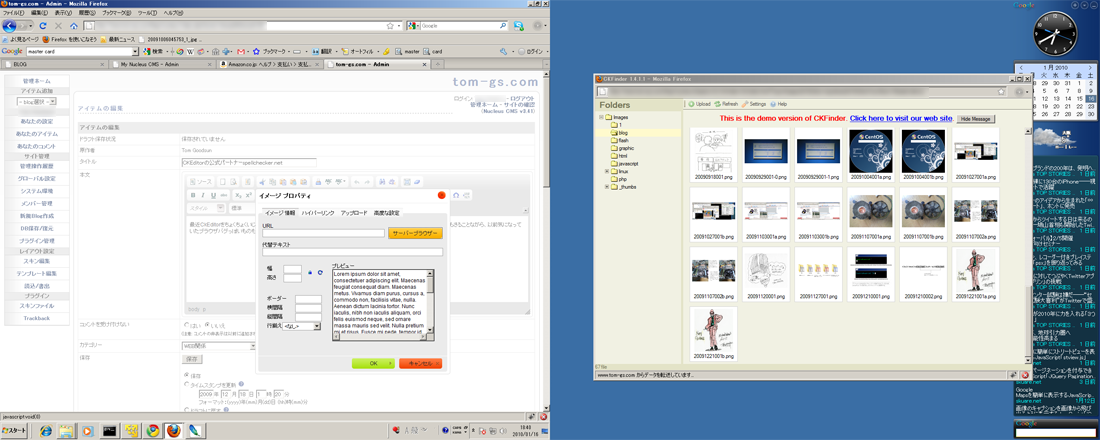
Task: Select thumbnail 20091004001a.png
Action: tap(871, 154)
